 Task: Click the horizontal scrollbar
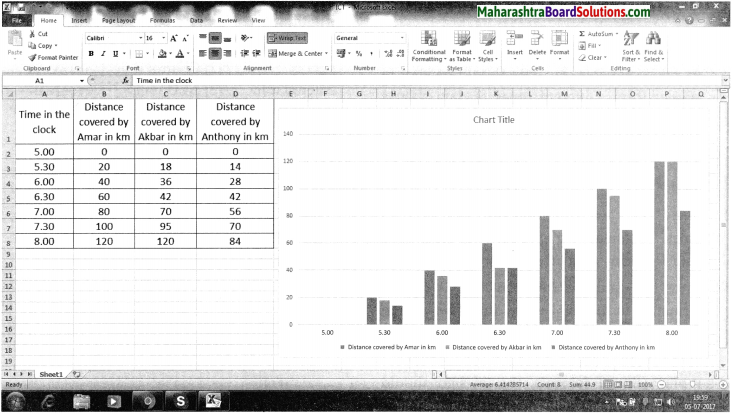coord(561,374)
